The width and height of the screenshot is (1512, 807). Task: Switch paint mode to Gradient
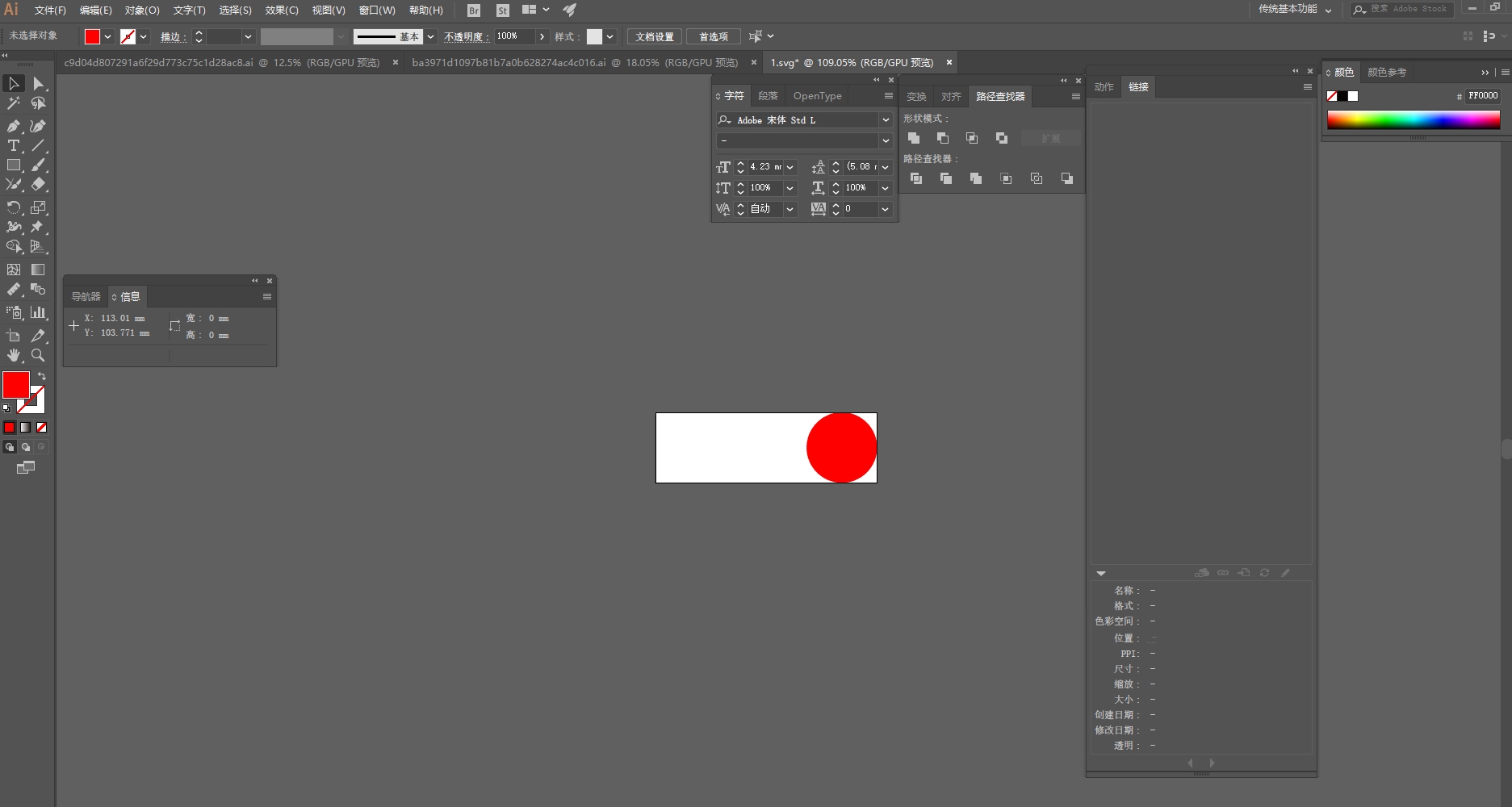(26, 428)
